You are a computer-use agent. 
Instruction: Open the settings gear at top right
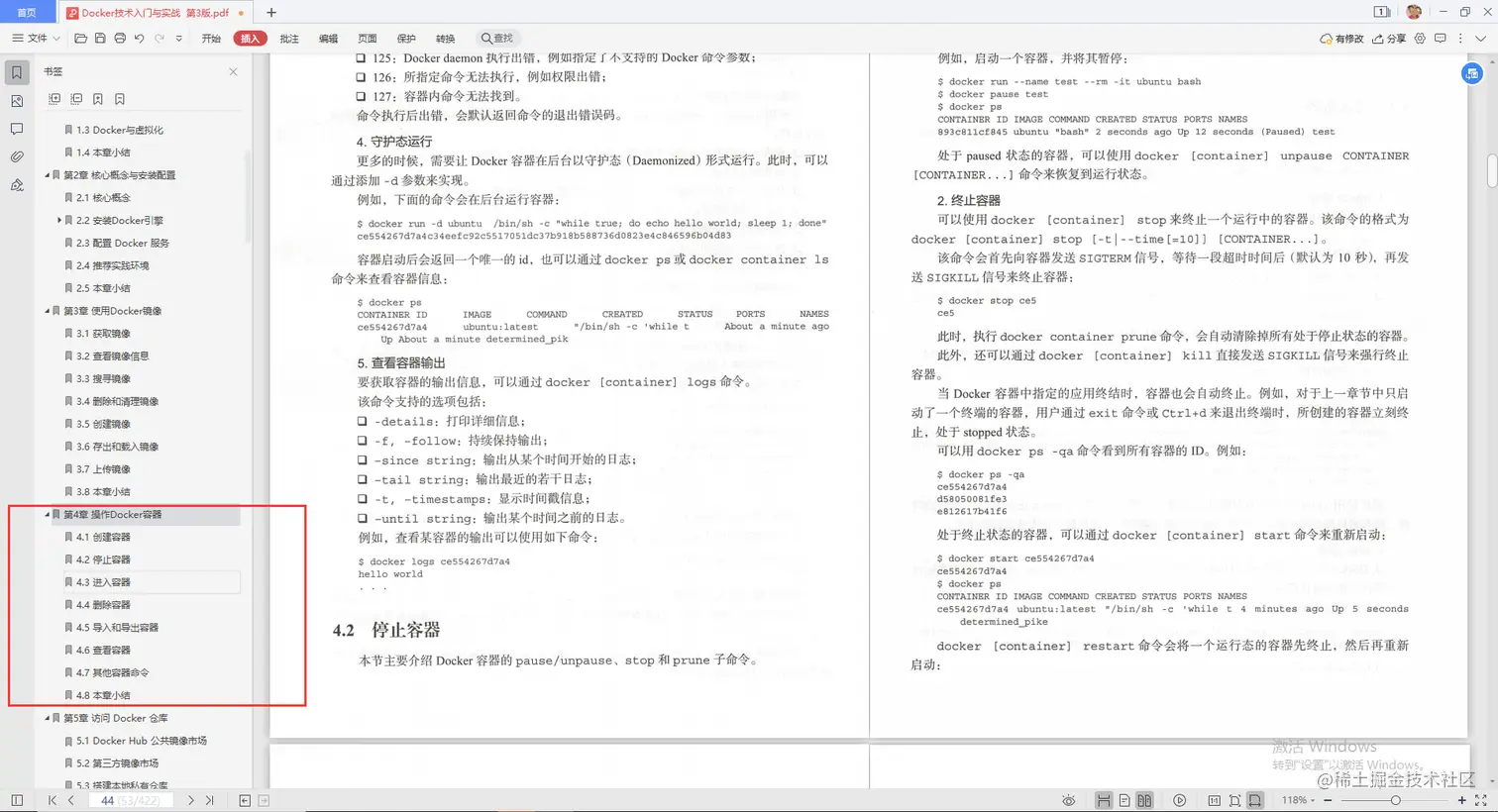pos(1419,38)
